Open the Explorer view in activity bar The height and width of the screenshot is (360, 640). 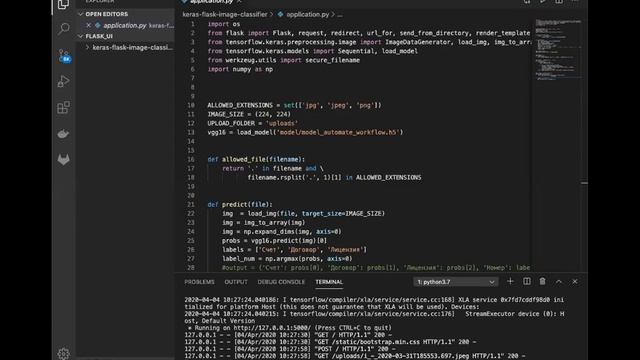coord(63,4)
